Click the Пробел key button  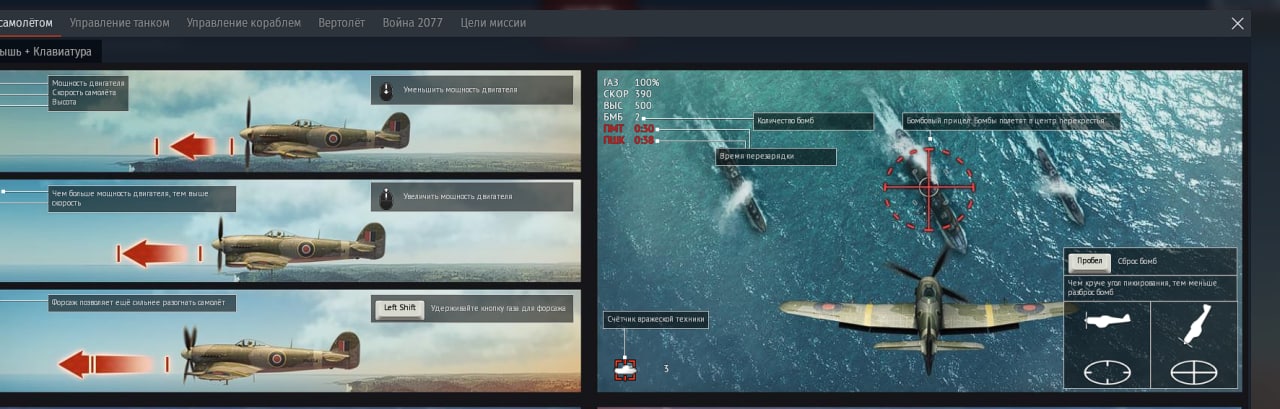[1089, 261]
